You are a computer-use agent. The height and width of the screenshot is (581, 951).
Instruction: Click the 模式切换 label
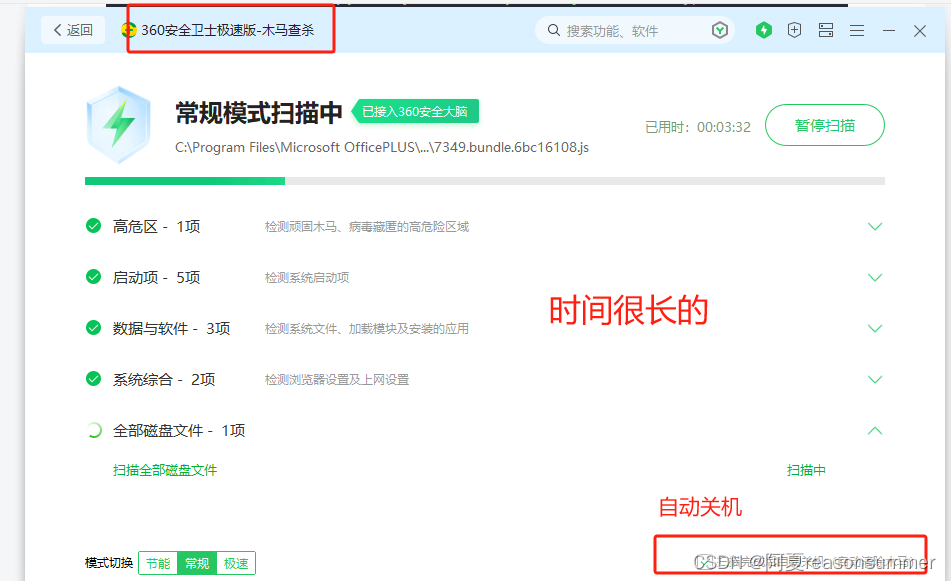tap(109, 563)
